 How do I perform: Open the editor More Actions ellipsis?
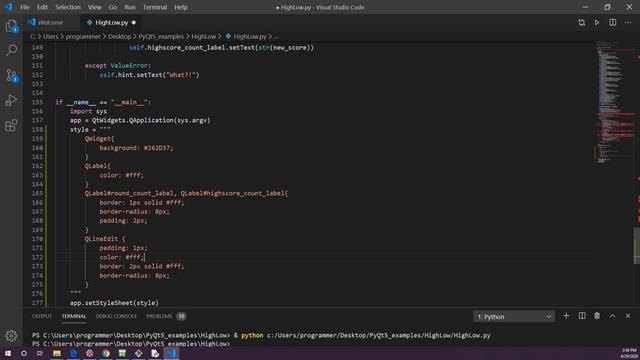click(628, 23)
